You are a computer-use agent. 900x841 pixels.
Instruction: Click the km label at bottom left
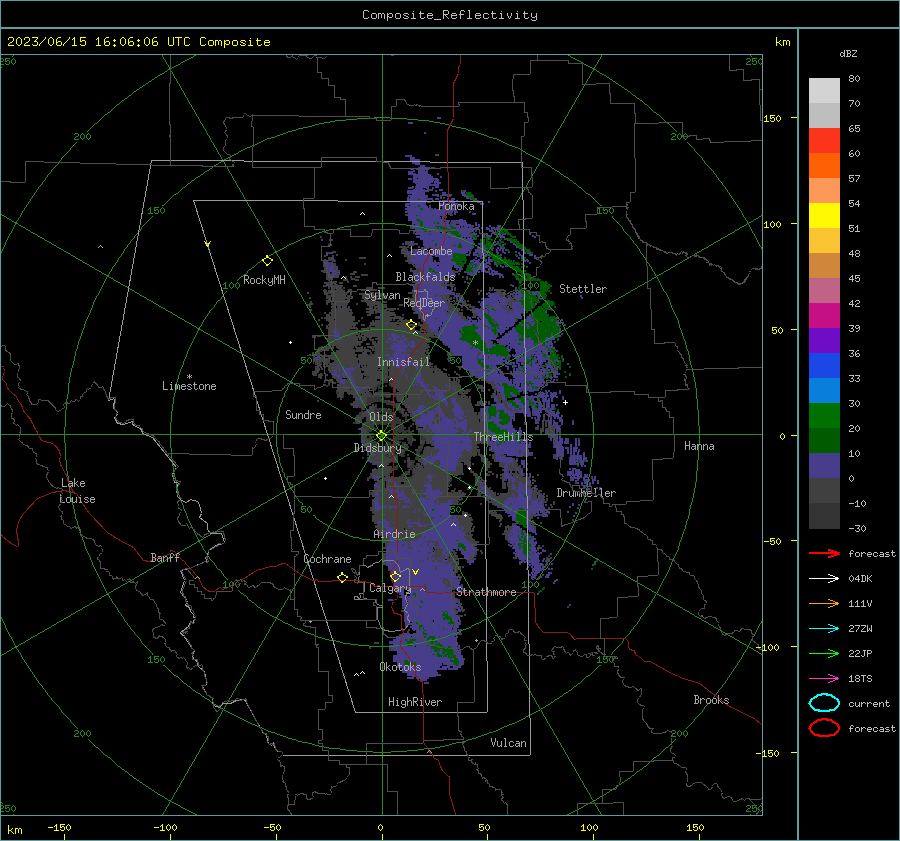click(x=15, y=830)
